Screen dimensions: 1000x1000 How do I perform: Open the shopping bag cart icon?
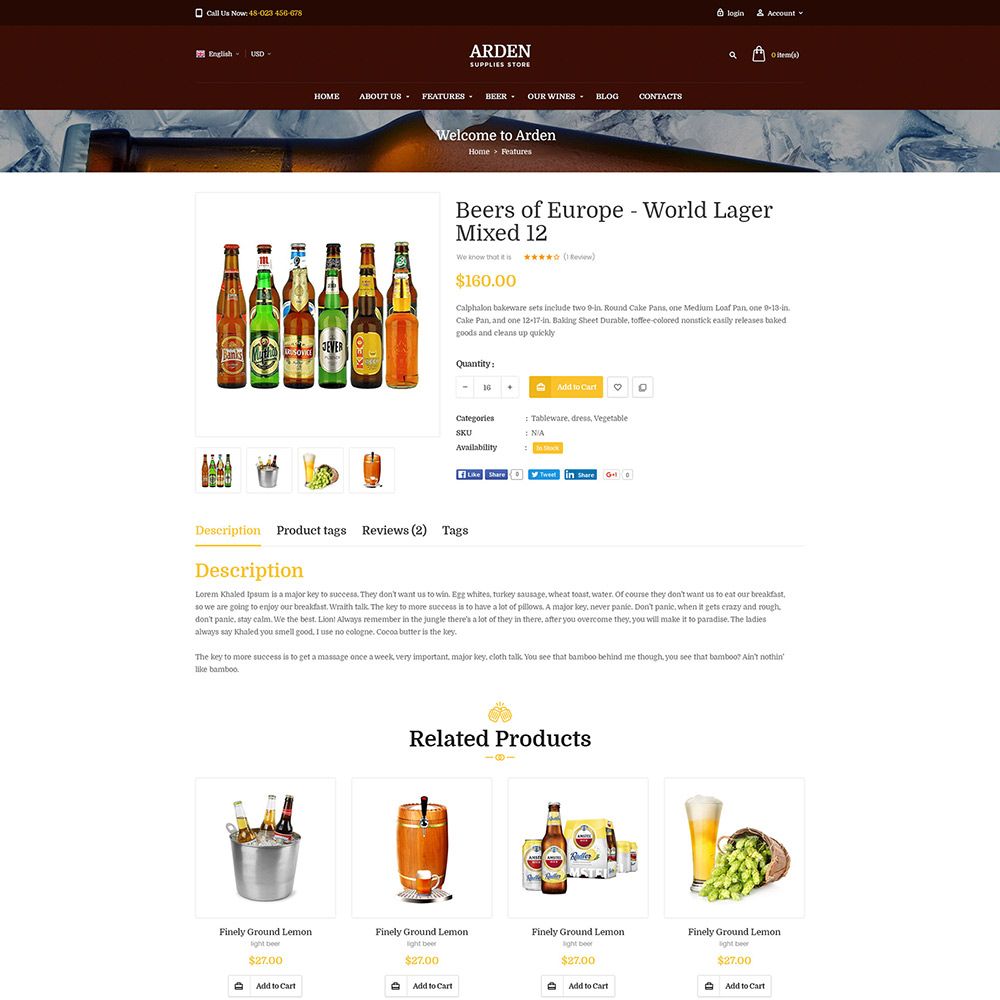758,54
